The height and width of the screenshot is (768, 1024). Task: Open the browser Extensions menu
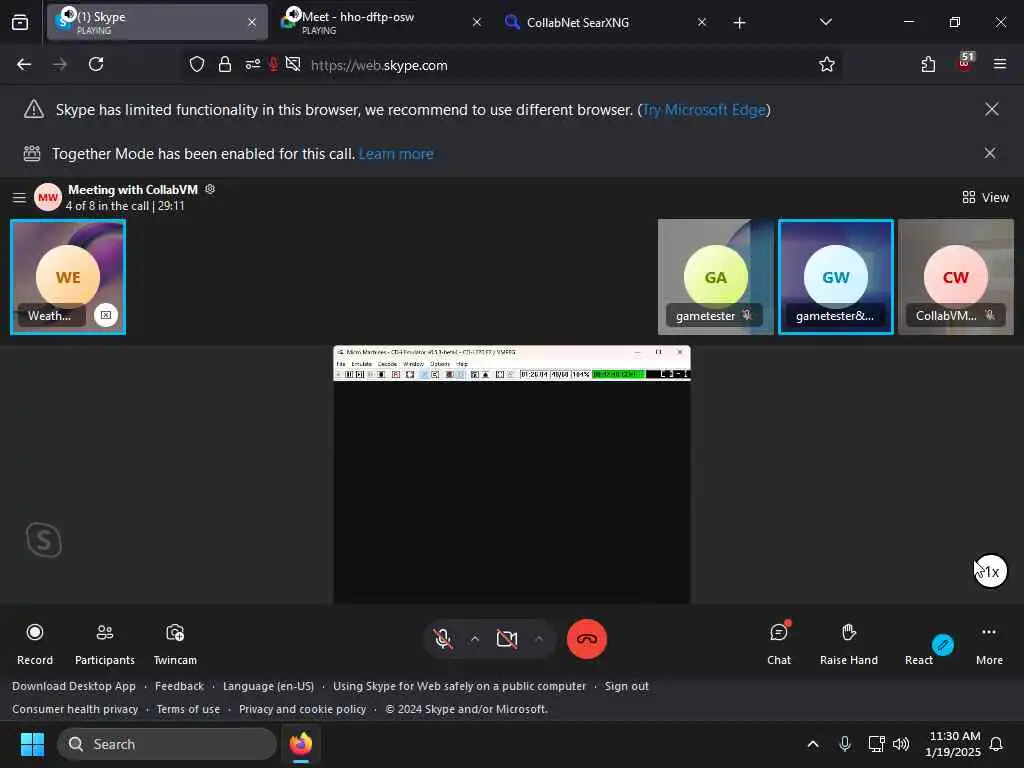[928, 64]
